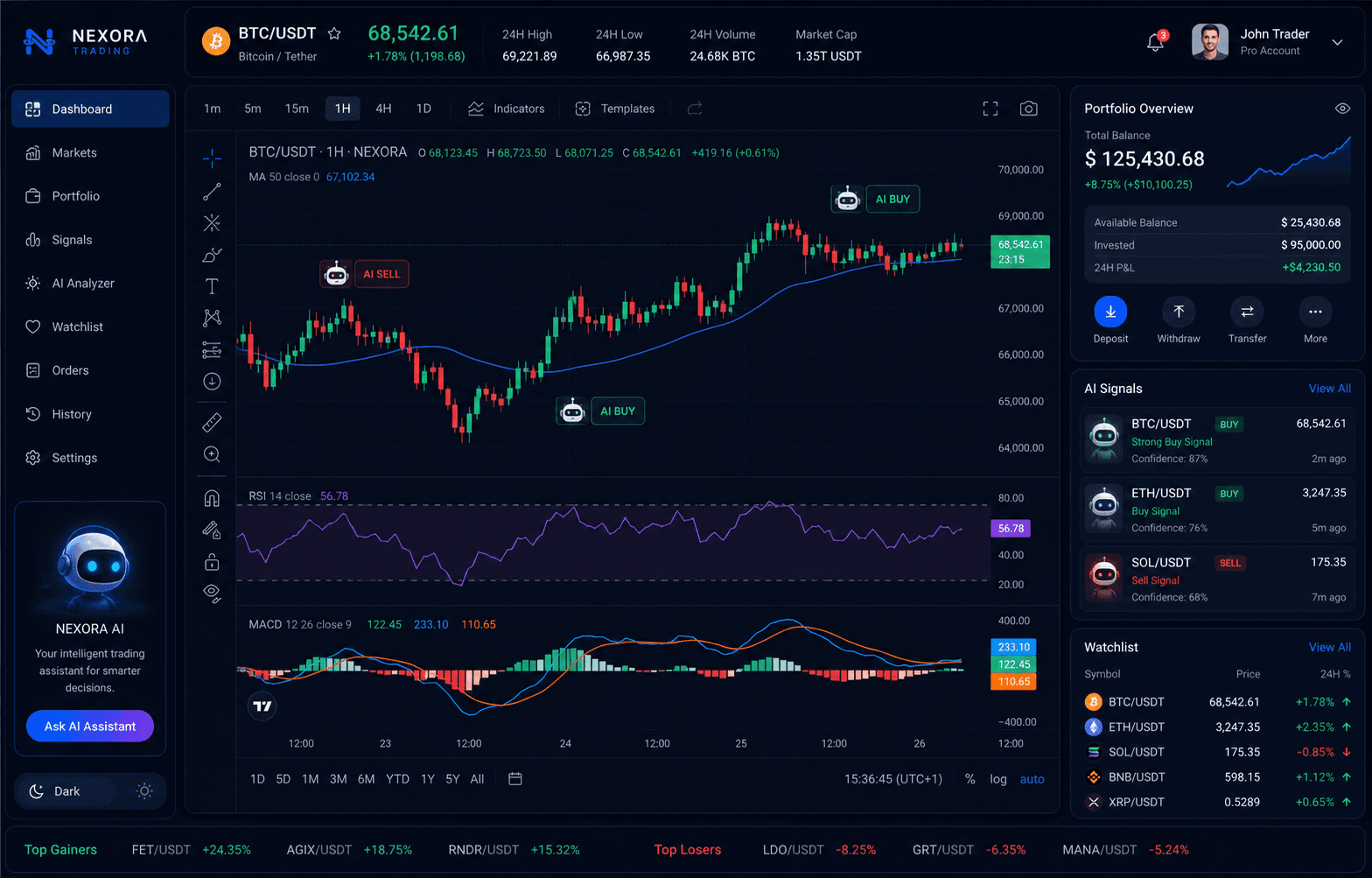Toggle lock all drawings padlock
Screen dimensions: 1372x878
click(212, 561)
